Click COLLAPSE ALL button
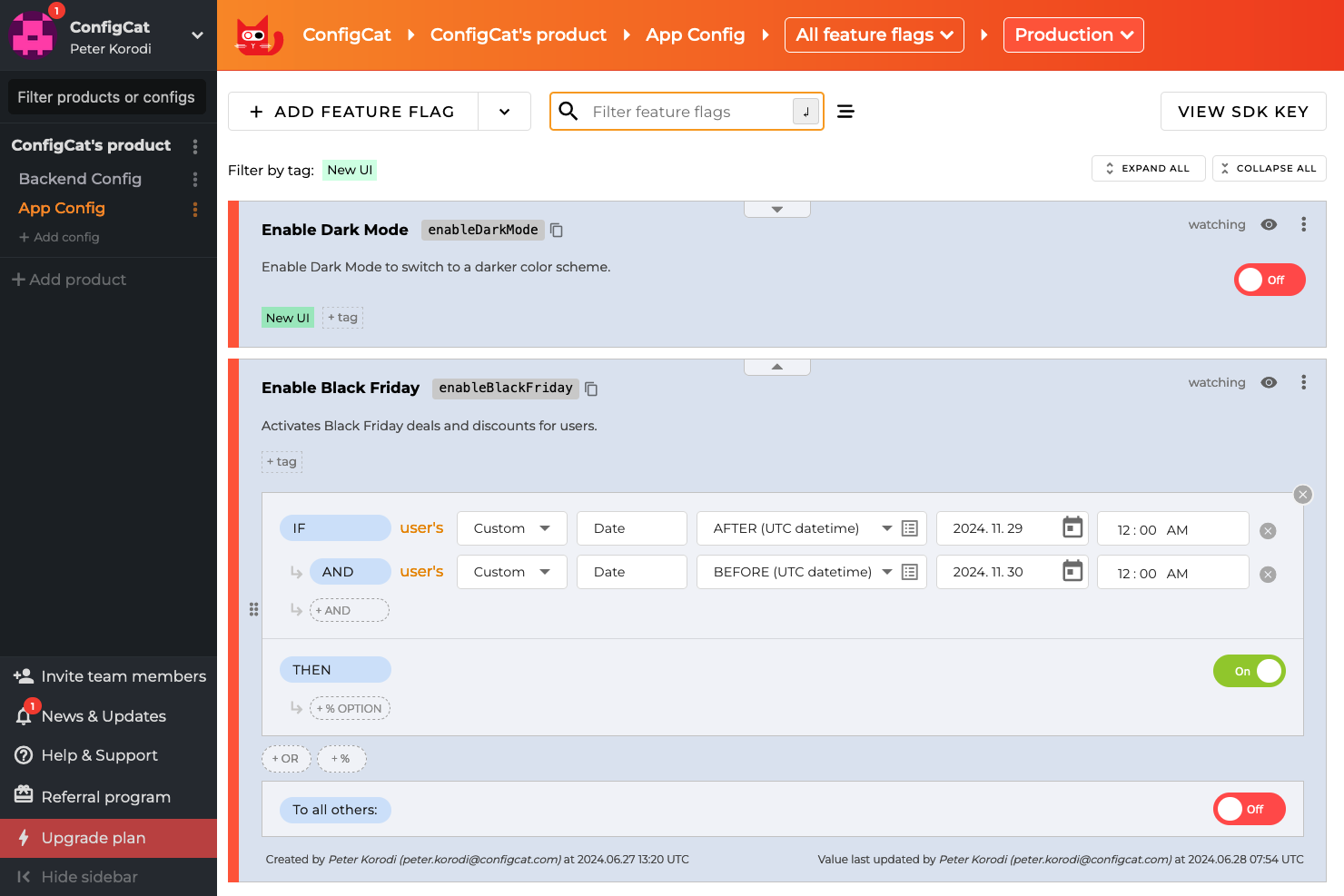The width and height of the screenshot is (1344, 896). [1270, 169]
